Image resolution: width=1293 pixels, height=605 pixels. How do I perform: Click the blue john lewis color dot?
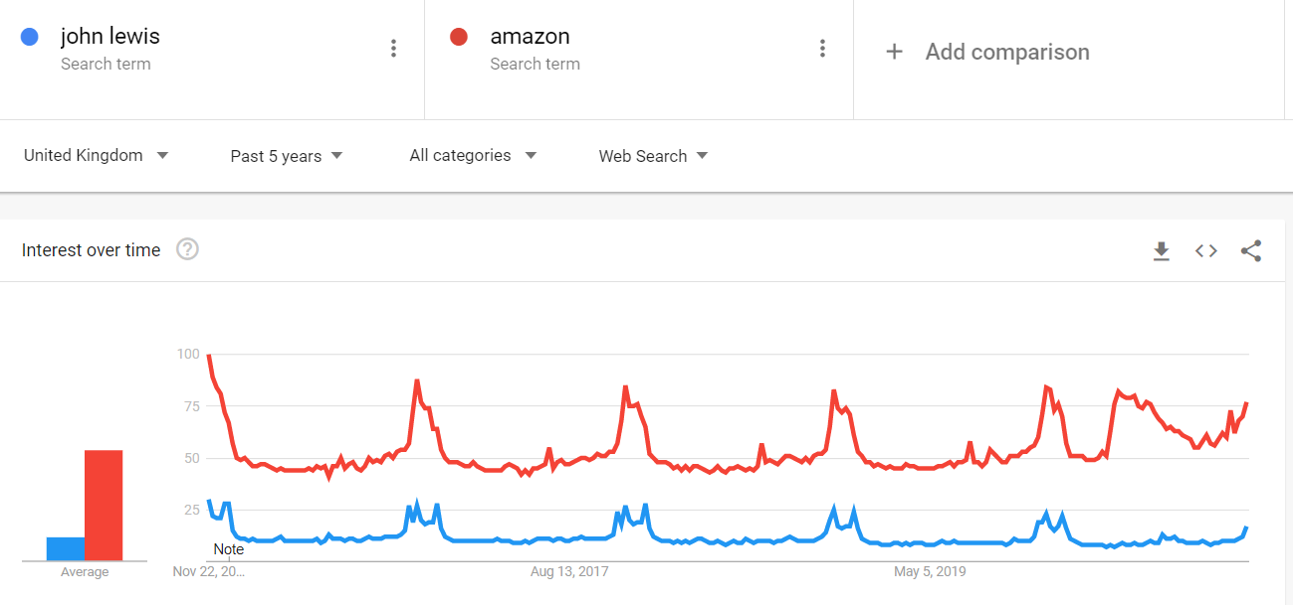[30, 37]
